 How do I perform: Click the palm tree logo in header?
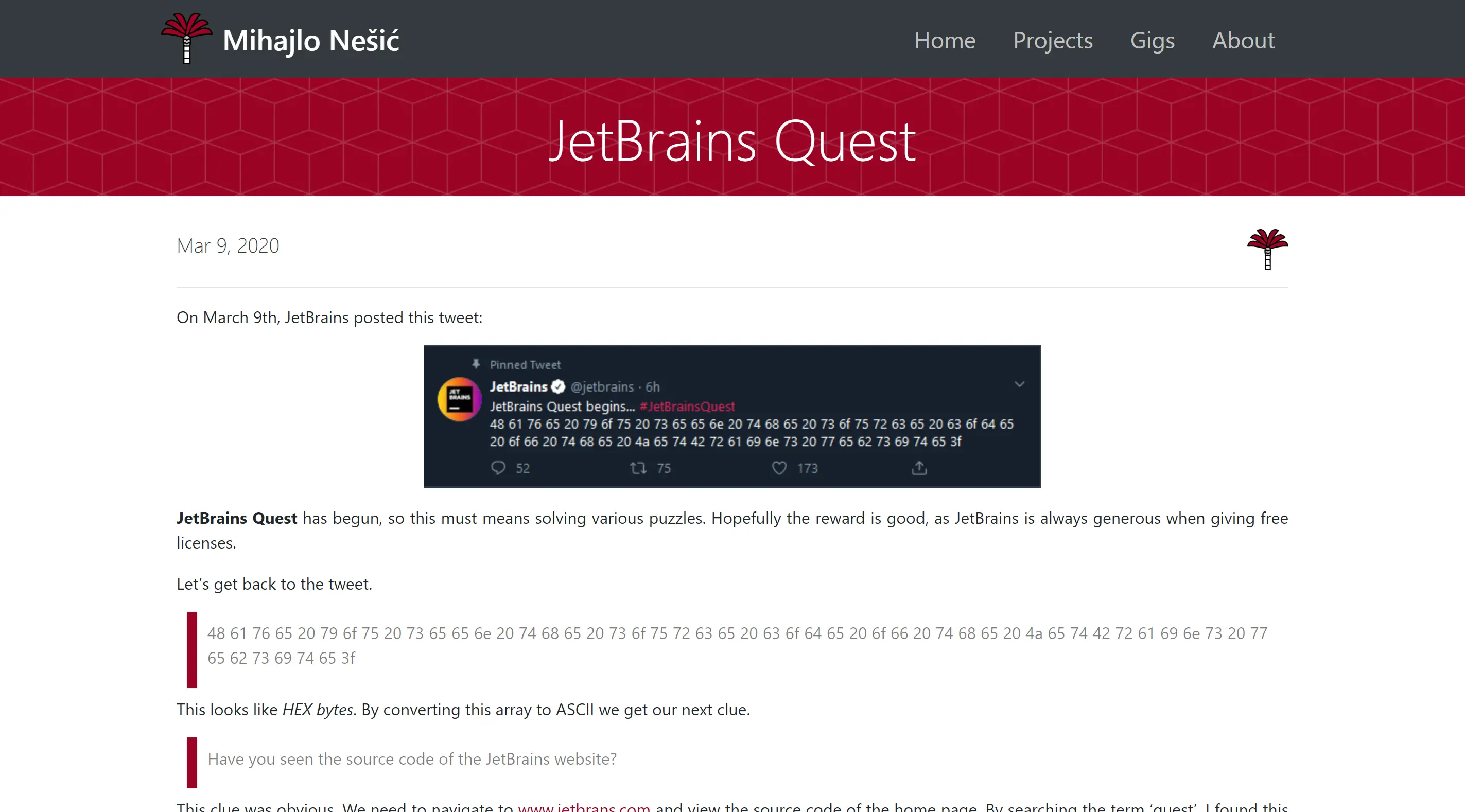coord(186,38)
